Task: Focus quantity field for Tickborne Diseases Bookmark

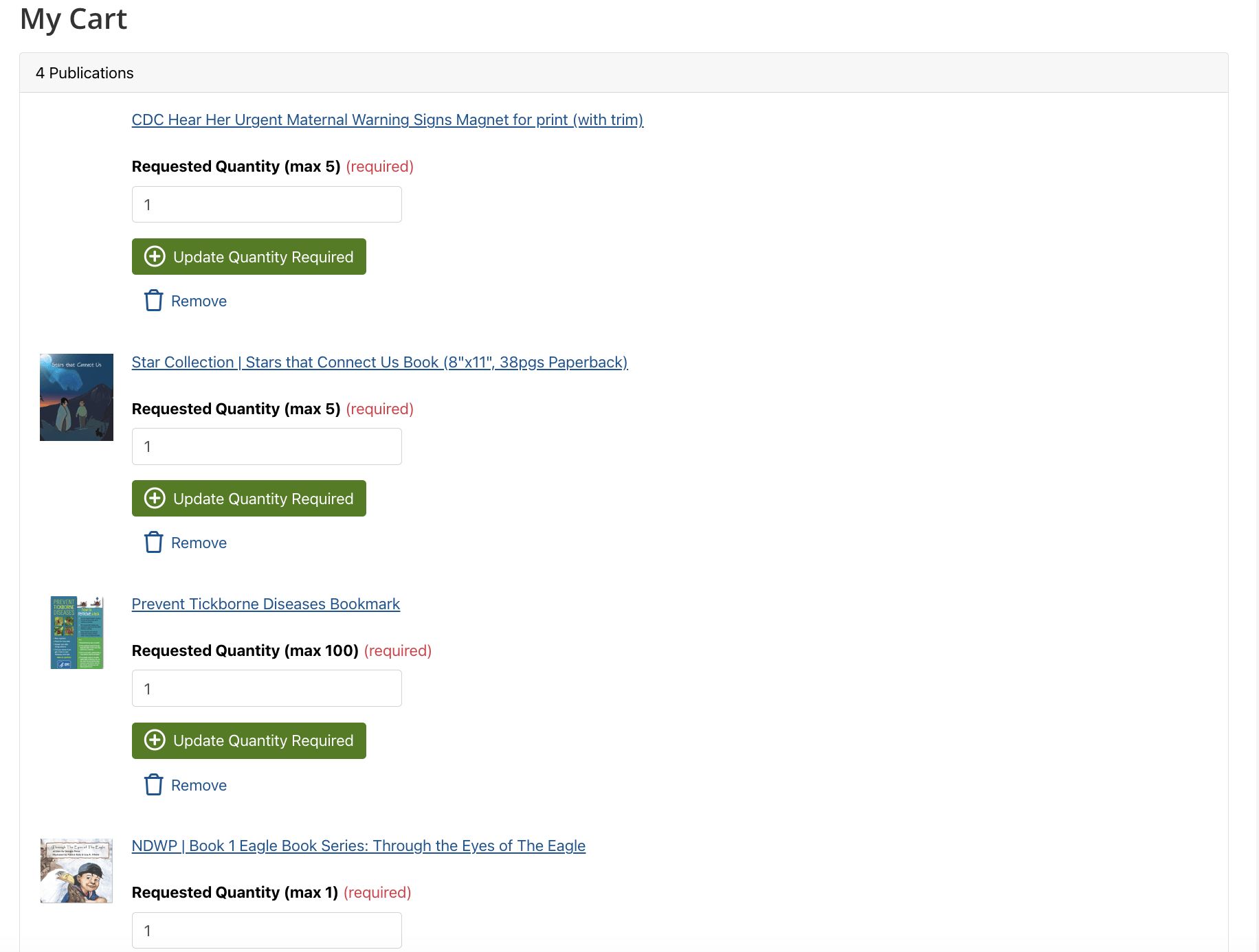Action: [267, 688]
